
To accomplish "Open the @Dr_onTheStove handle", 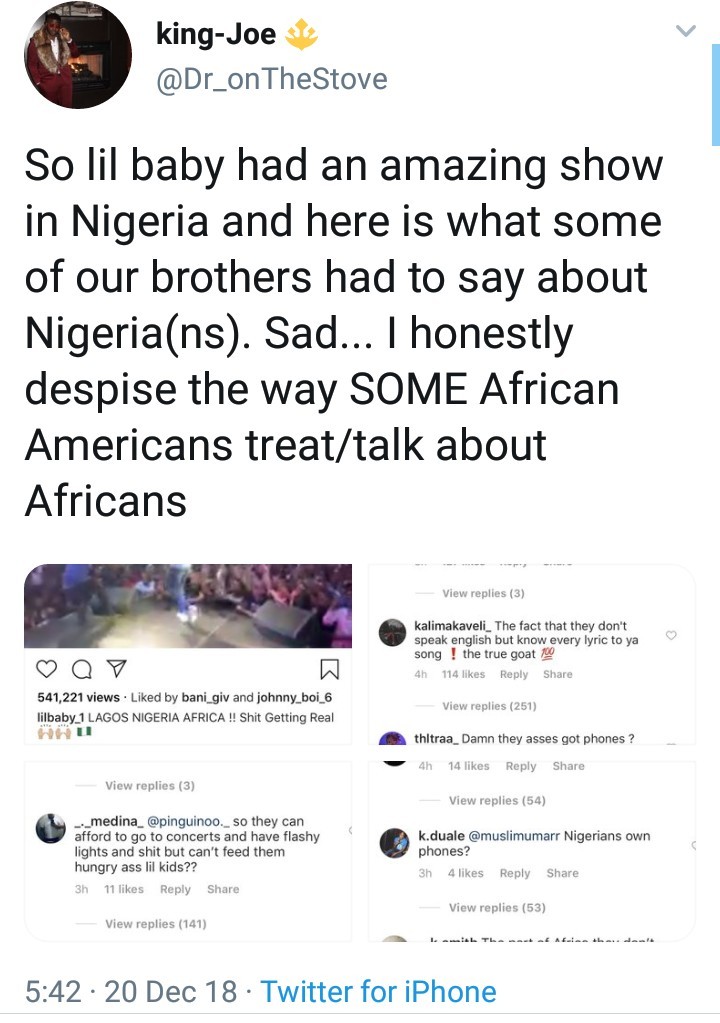I will coord(272,78).
